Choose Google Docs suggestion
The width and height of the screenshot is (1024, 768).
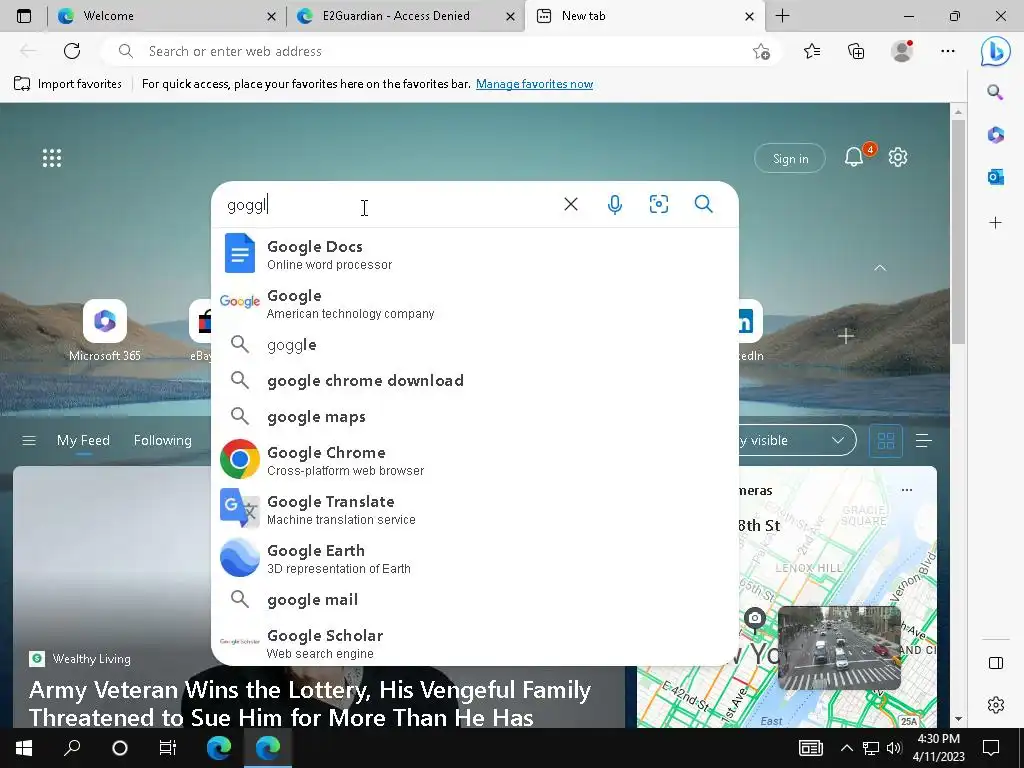[475, 253]
